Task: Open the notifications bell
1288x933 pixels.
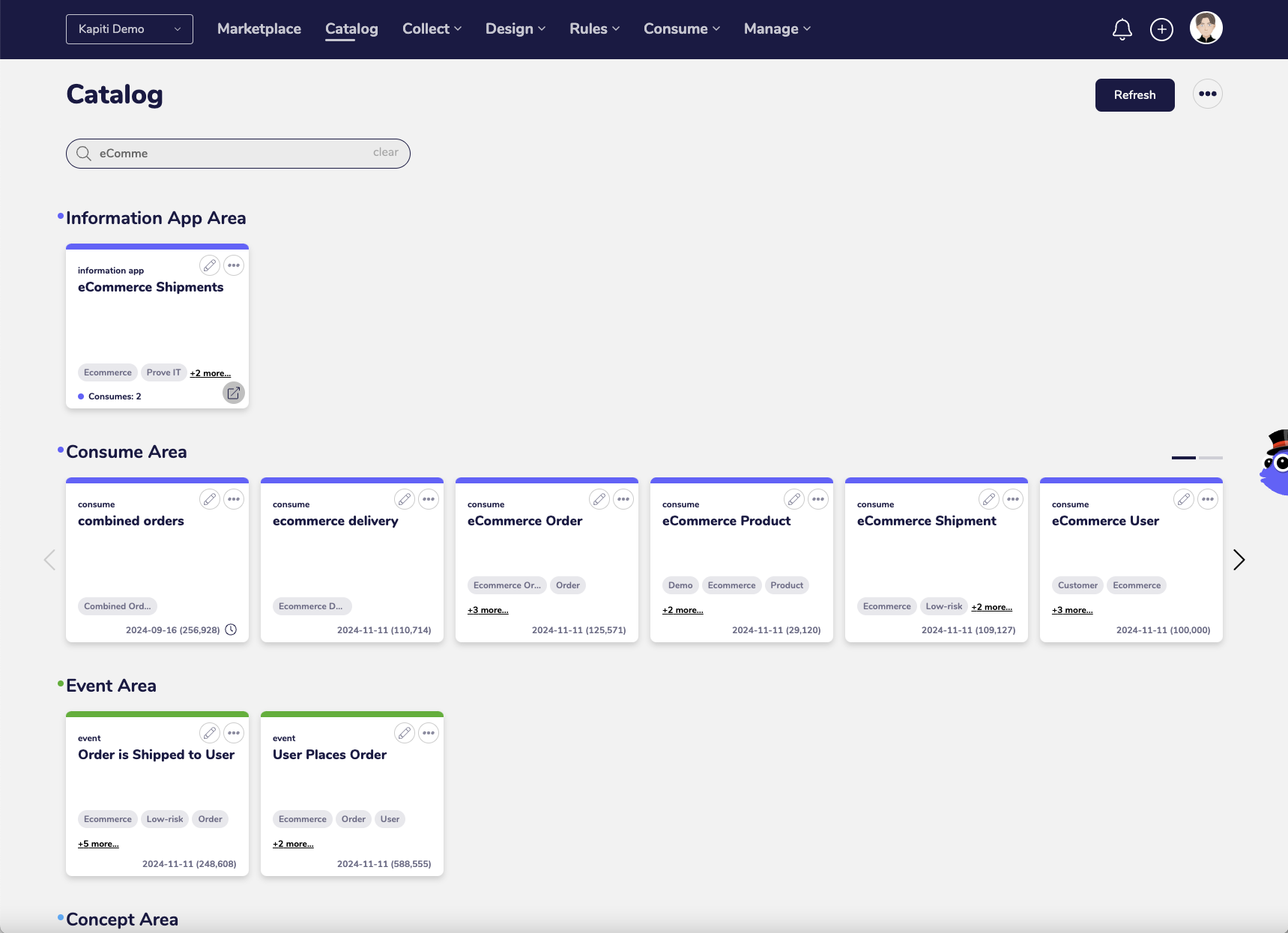Action: pos(1122,29)
